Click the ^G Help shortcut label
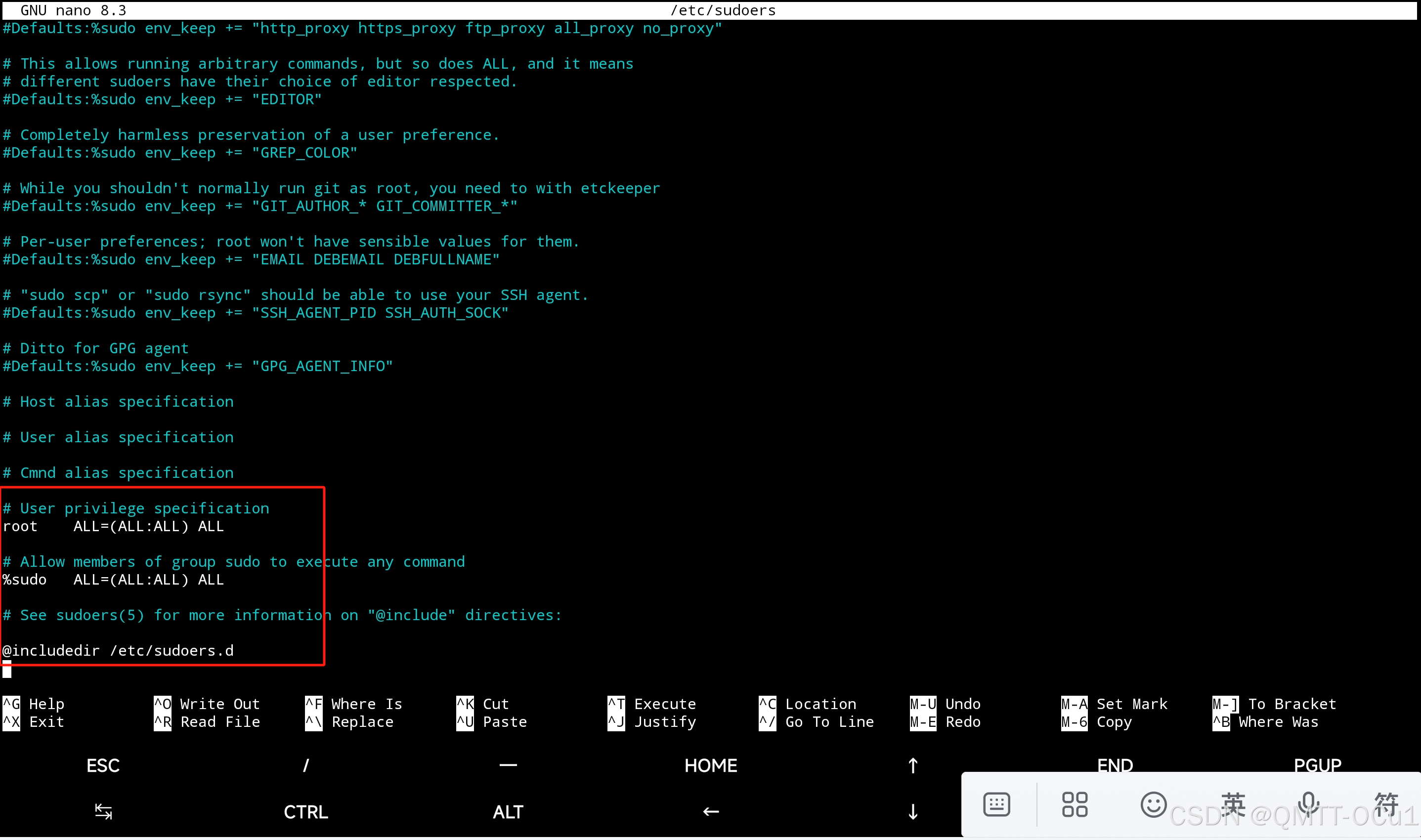The width and height of the screenshot is (1421, 840). point(34,704)
